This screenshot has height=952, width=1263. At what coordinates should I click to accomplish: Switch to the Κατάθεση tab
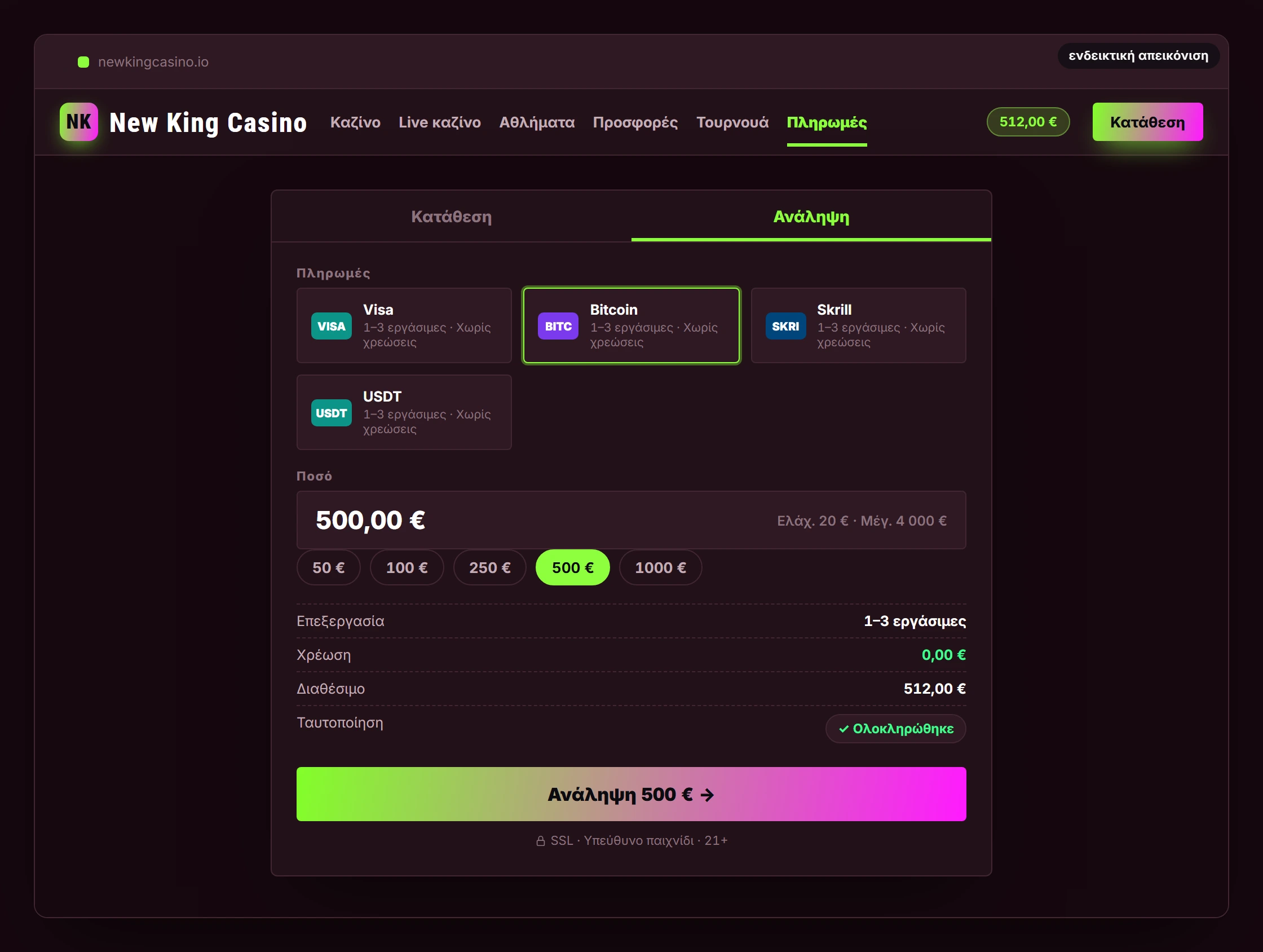(451, 217)
